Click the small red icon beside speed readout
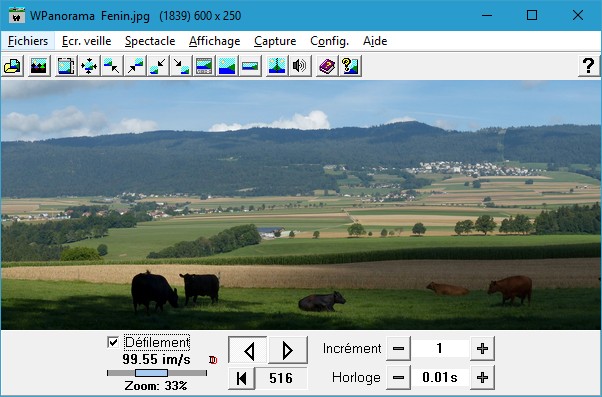This screenshot has width=602, height=397. pos(213,360)
